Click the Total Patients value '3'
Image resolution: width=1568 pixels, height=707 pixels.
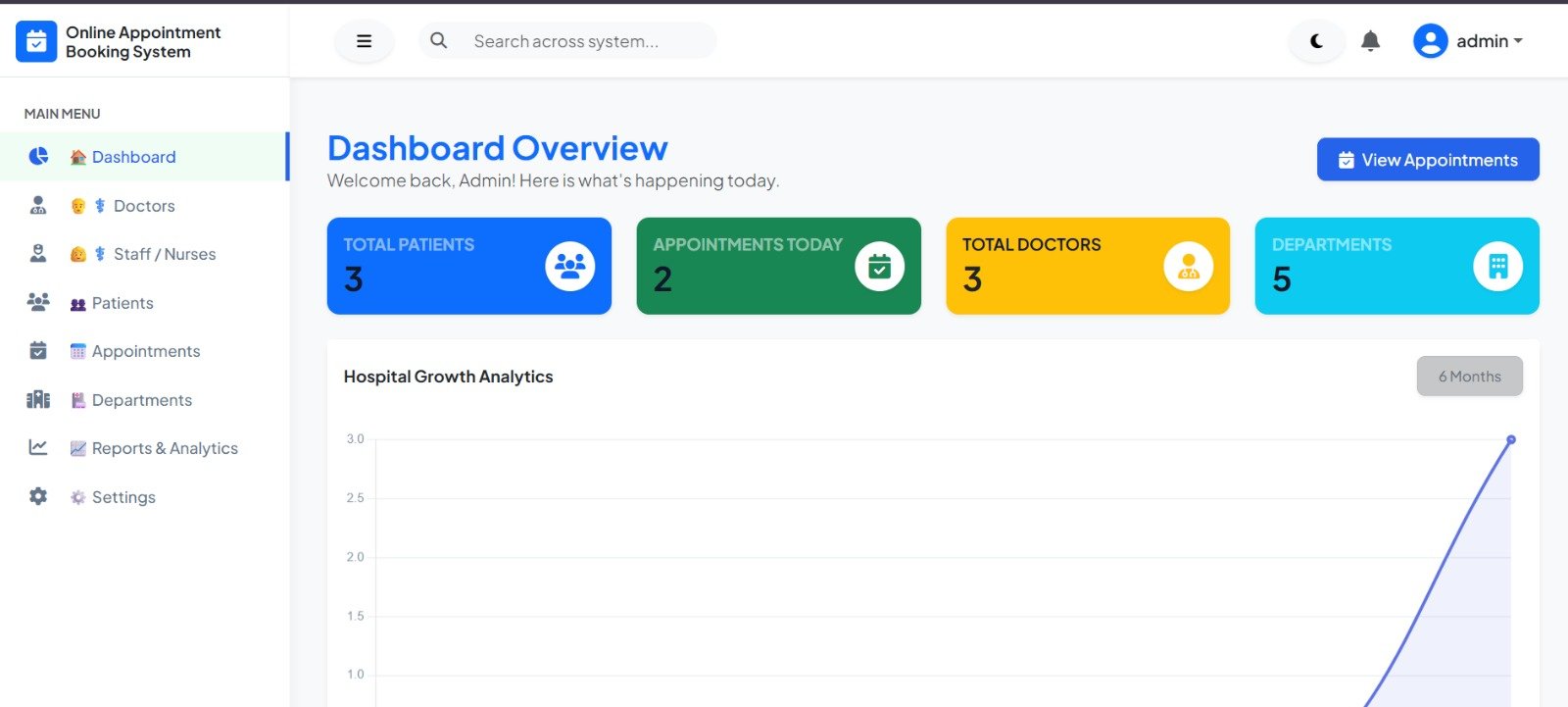click(x=354, y=279)
